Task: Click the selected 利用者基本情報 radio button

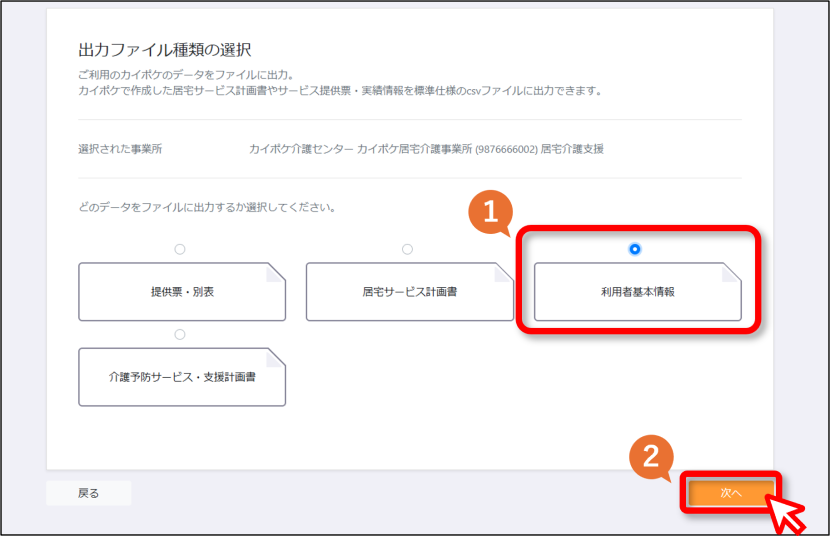Action: point(635,249)
